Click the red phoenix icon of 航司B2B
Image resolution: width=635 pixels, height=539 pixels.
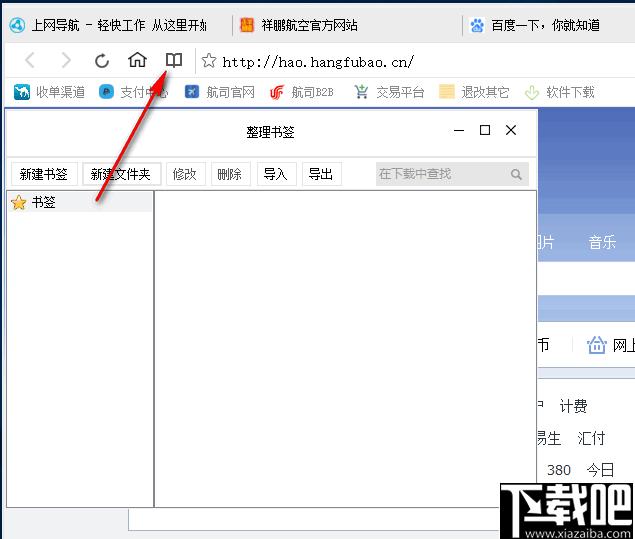pos(277,92)
